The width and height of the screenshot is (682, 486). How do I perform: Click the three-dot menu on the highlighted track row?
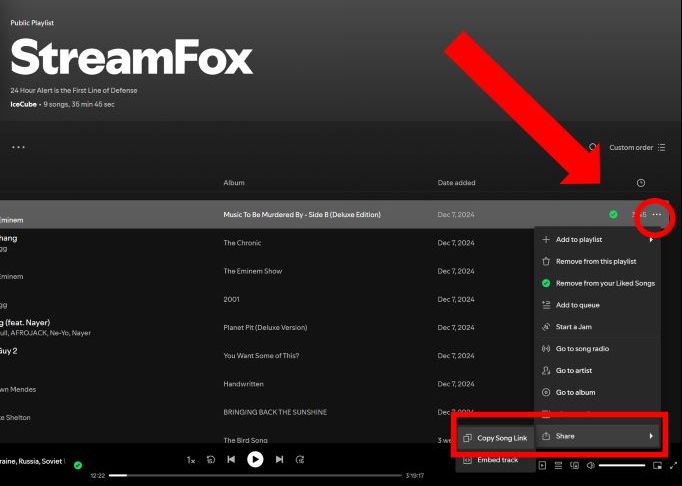click(x=657, y=214)
